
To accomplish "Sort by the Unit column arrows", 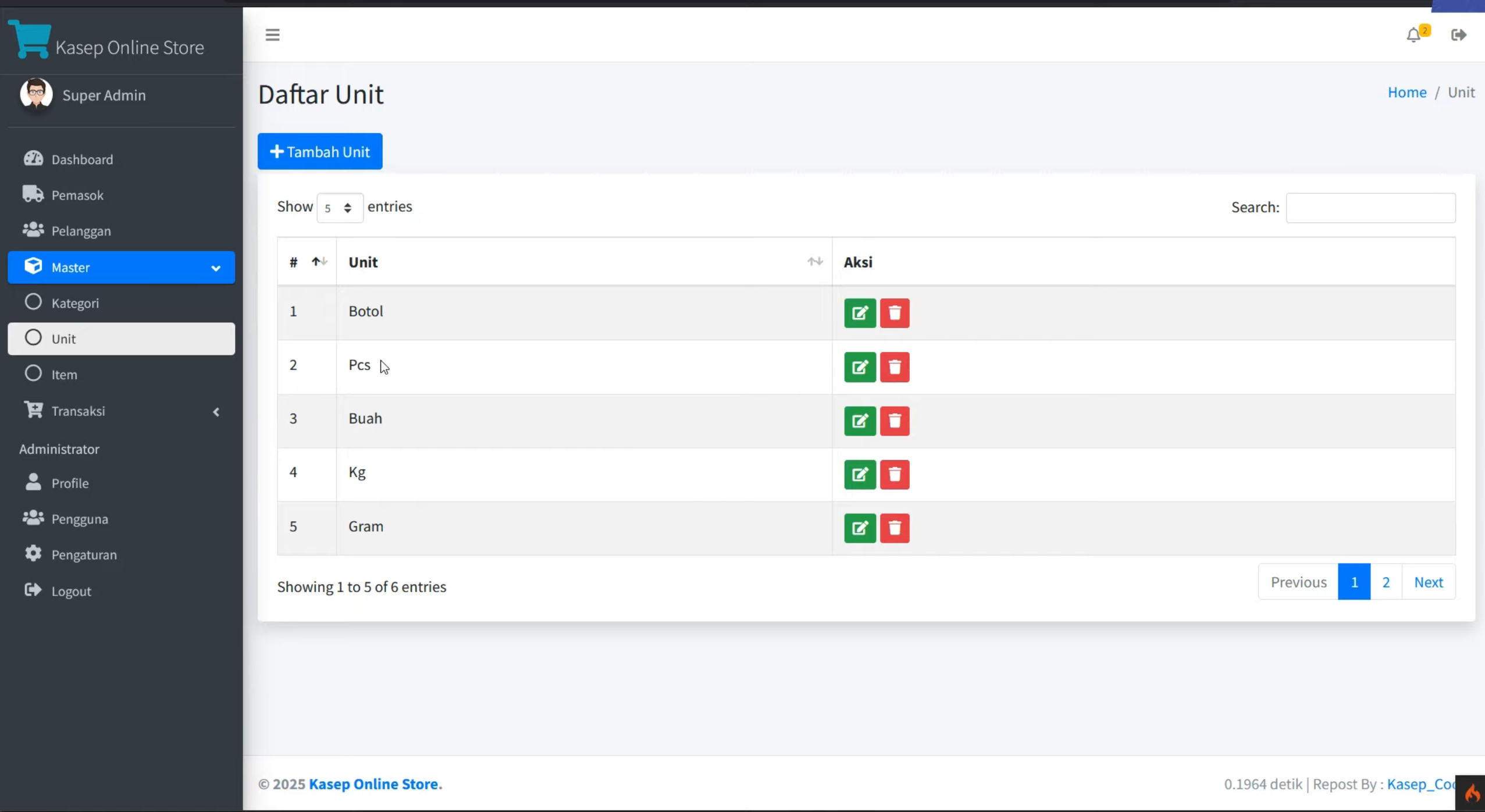I will pos(814,262).
